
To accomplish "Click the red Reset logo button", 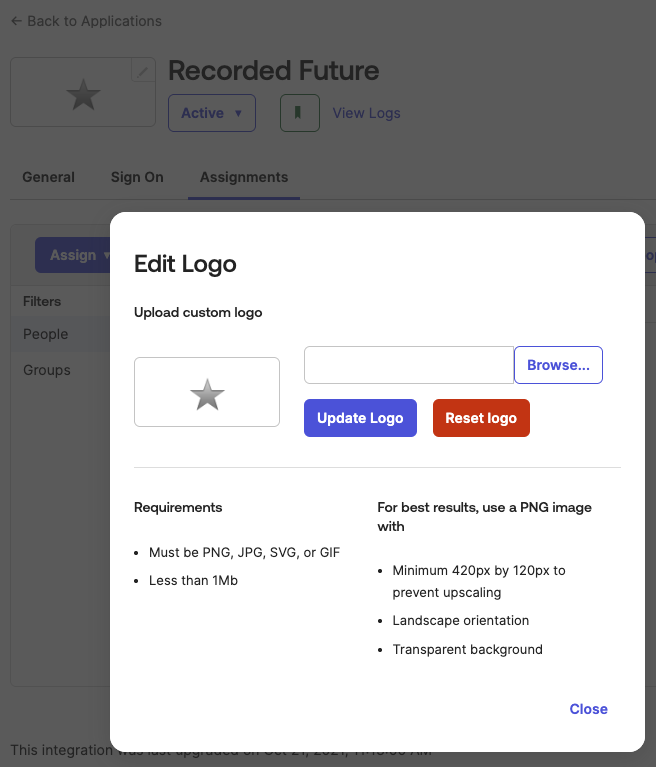I will (x=481, y=418).
